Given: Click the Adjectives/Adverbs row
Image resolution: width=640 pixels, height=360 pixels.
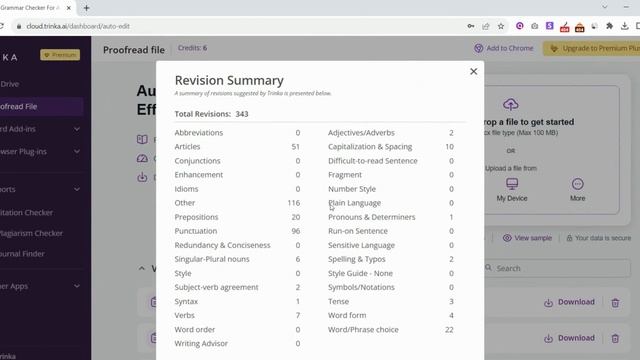Looking at the screenshot, I should (391, 133).
